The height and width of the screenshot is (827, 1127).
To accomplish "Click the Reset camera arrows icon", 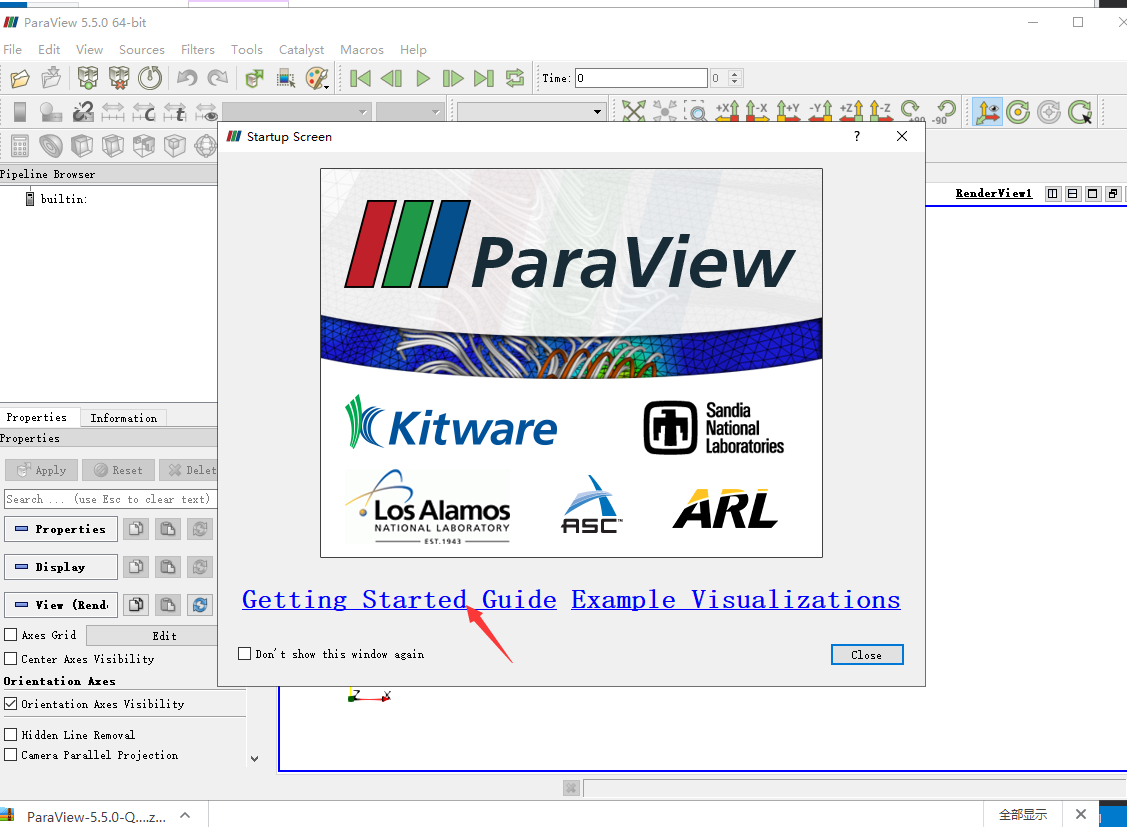I will 633,111.
